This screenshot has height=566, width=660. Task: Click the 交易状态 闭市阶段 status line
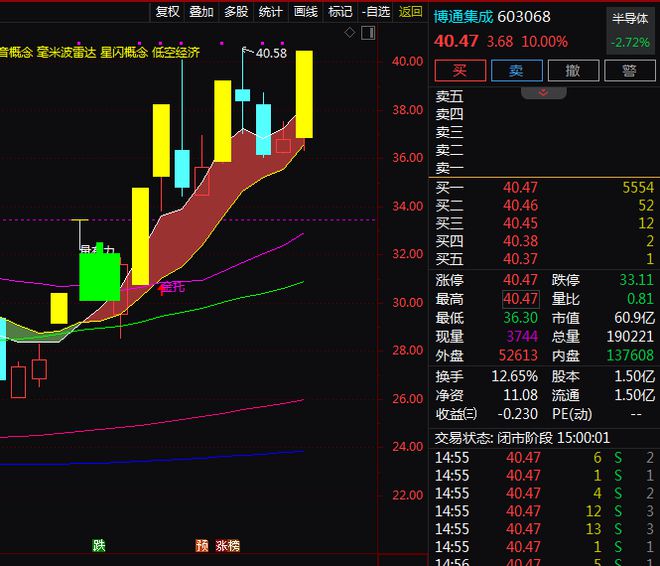pyautogui.click(x=522, y=438)
